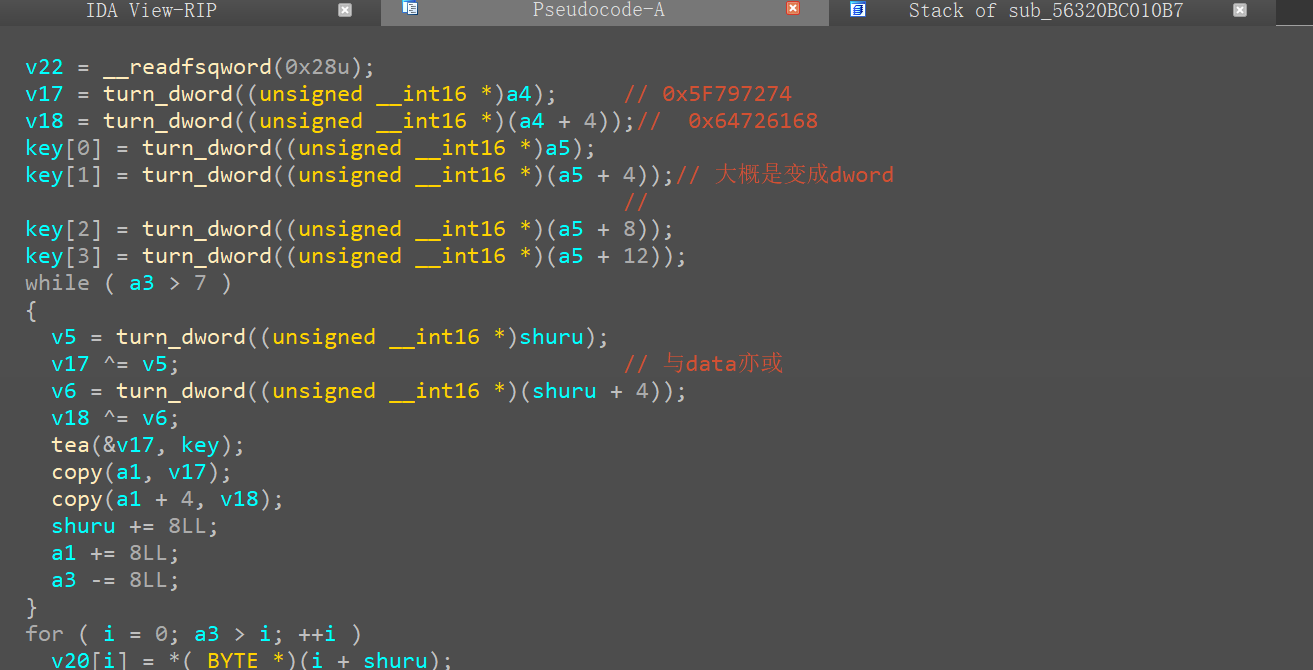Close the IDA View-RIP tab

(x=345, y=10)
